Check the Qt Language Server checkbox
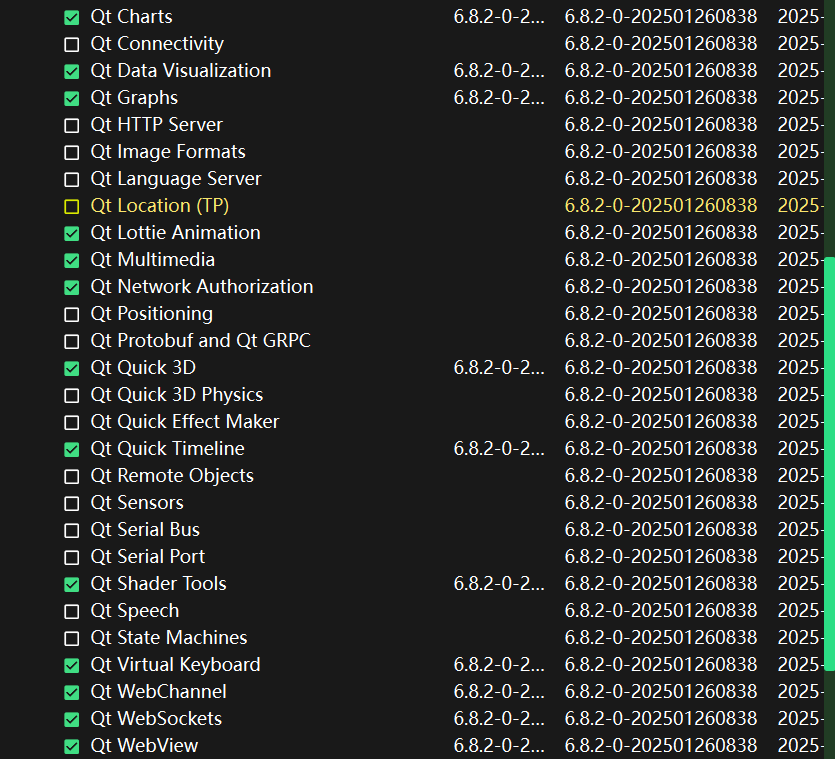 click(71, 179)
